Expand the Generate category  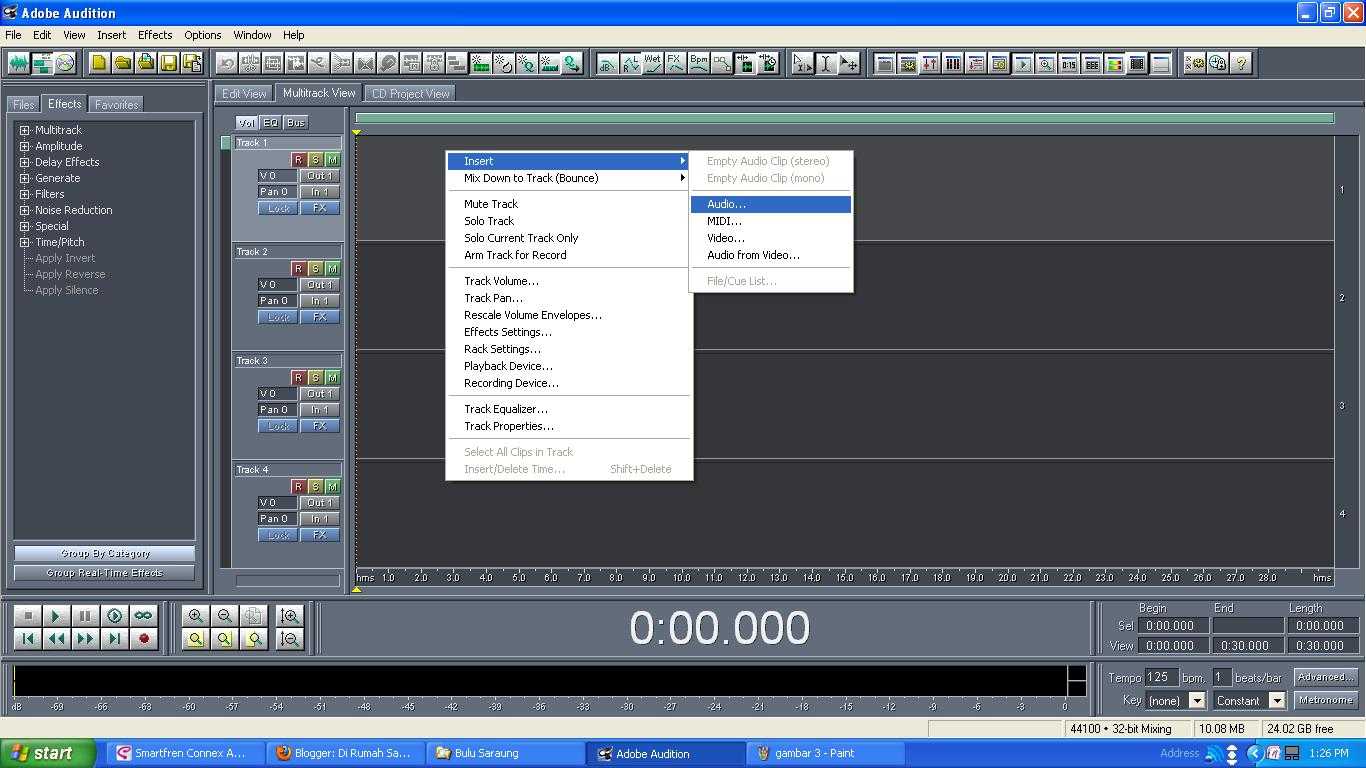pyautogui.click(x=25, y=178)
